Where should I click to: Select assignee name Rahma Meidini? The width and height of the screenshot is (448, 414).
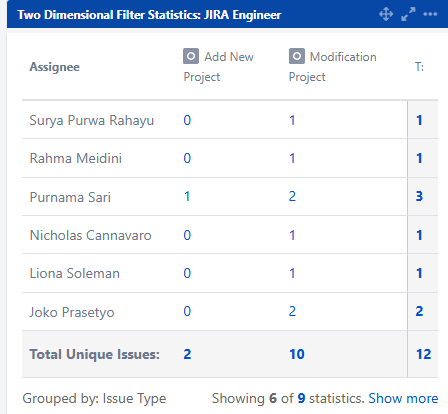pos(76,158)
